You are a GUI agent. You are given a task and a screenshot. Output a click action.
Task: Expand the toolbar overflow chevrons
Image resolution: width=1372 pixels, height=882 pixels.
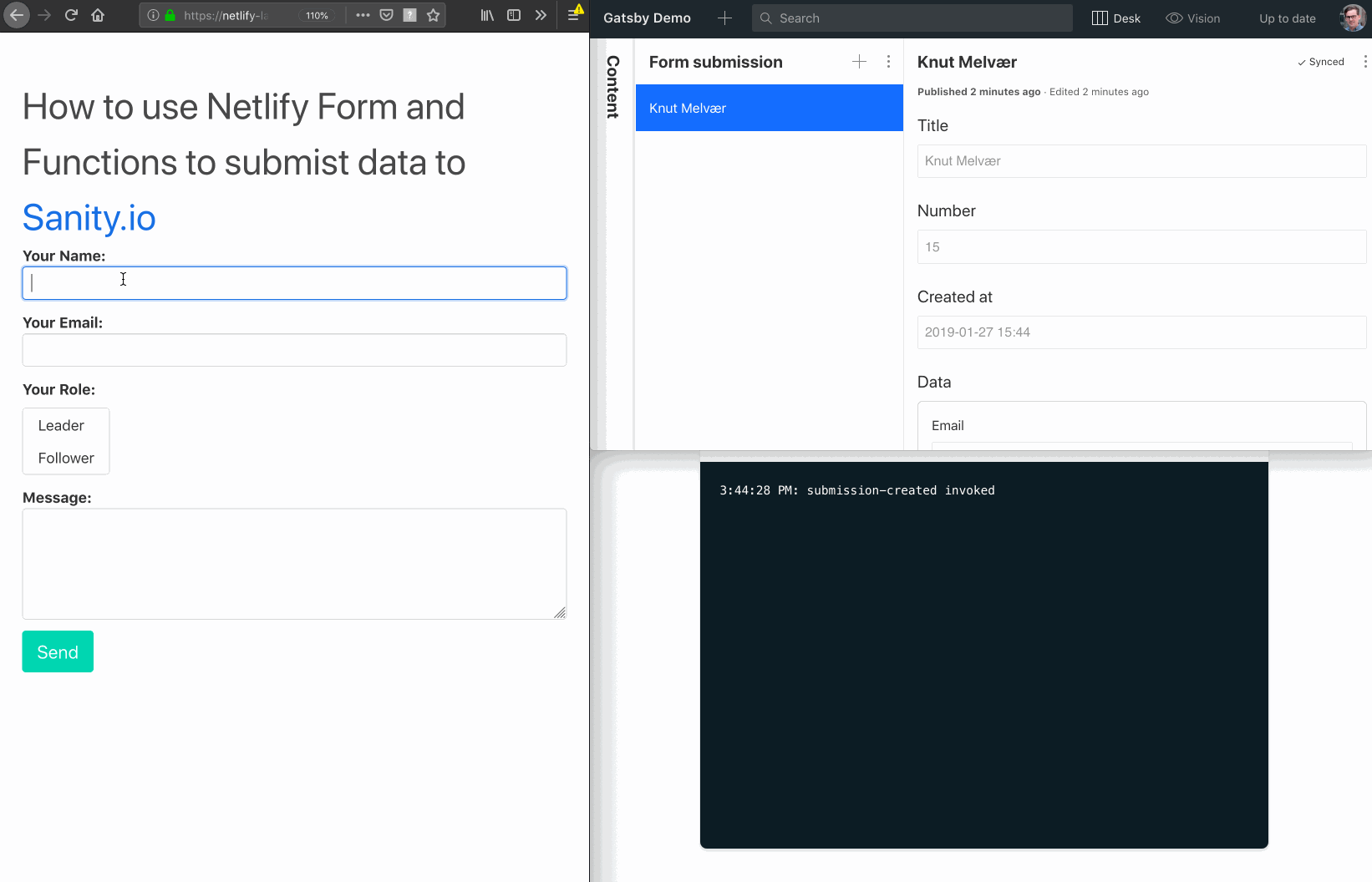(541, 15)
